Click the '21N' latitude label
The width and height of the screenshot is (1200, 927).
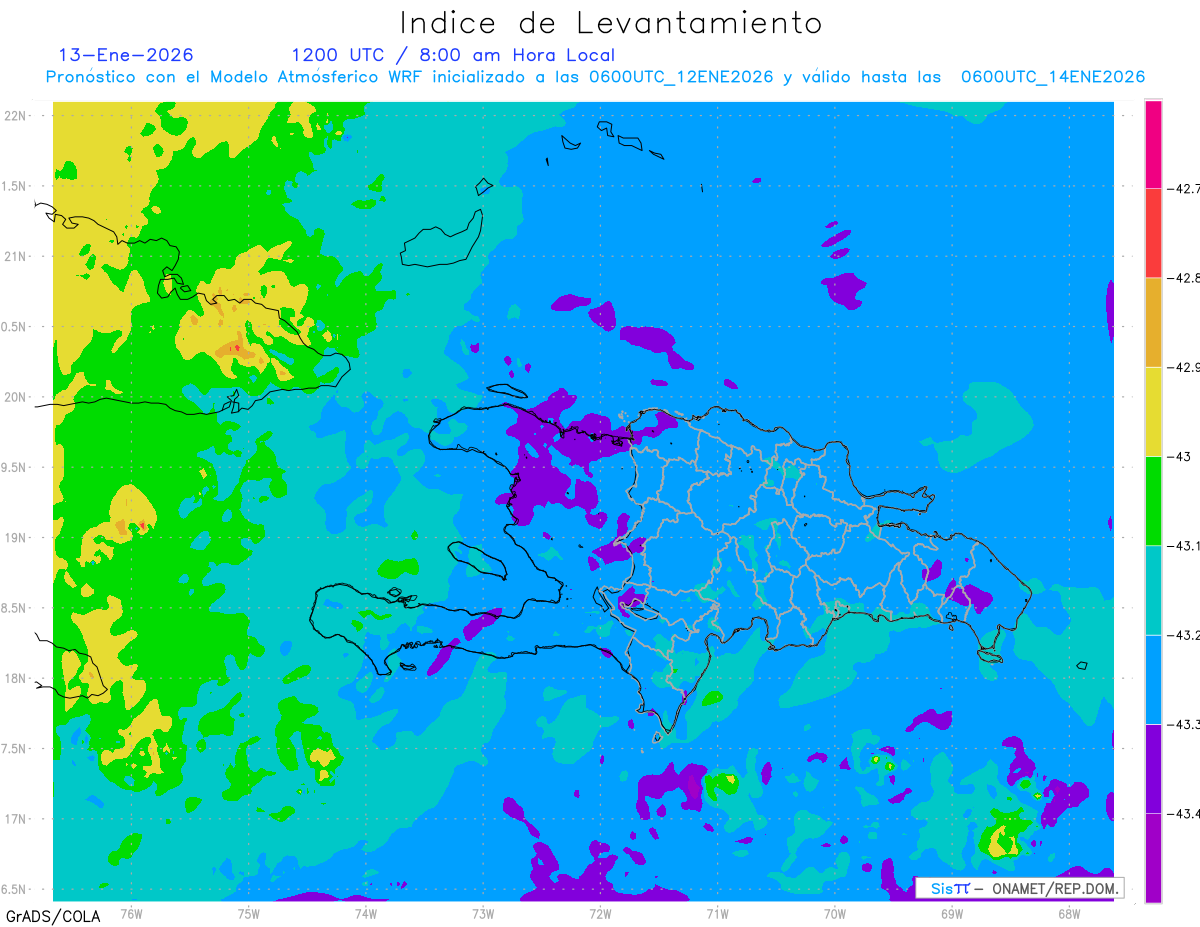pos(14,256)
